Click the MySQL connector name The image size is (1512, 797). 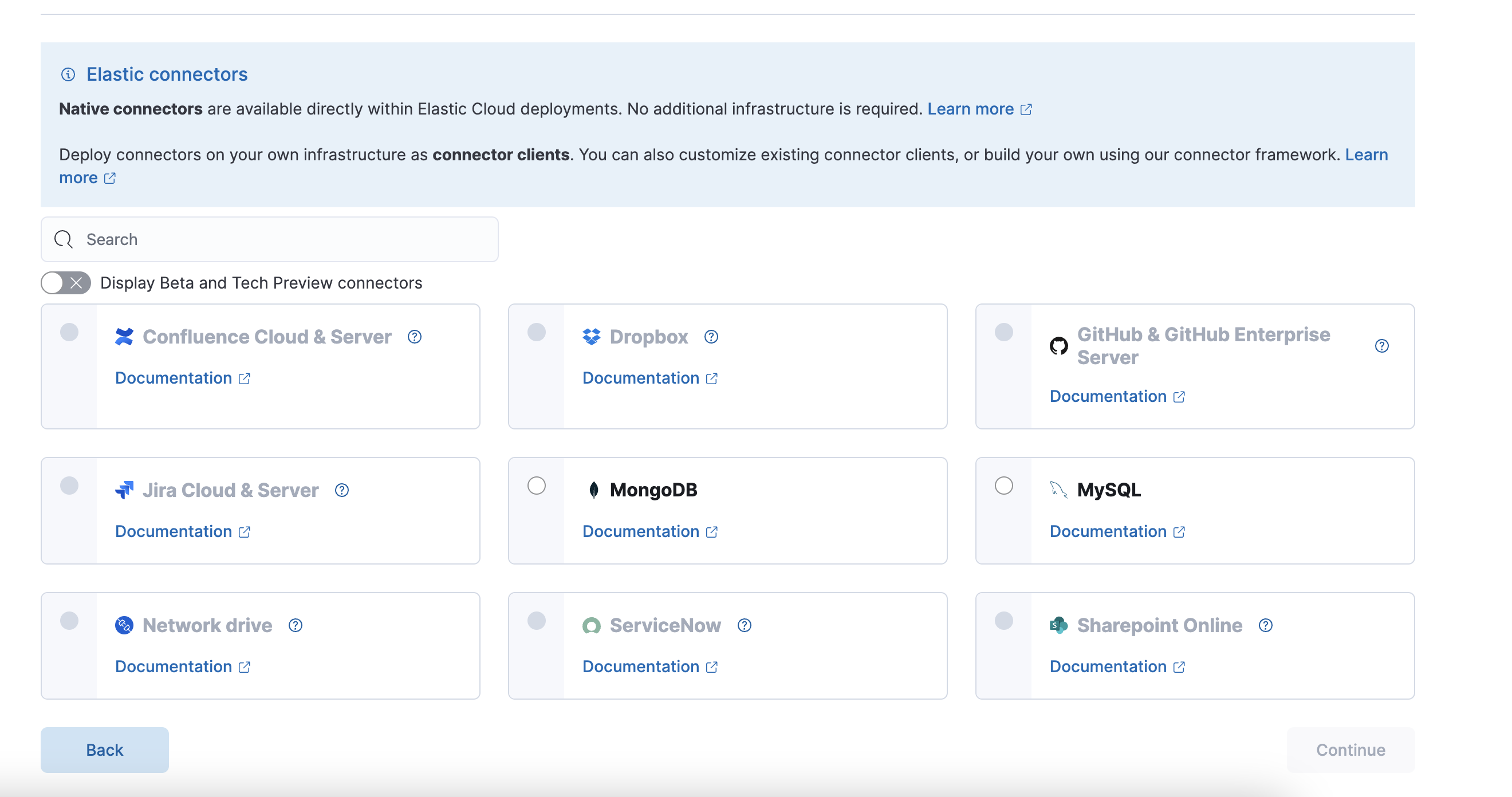point(1109,490)
